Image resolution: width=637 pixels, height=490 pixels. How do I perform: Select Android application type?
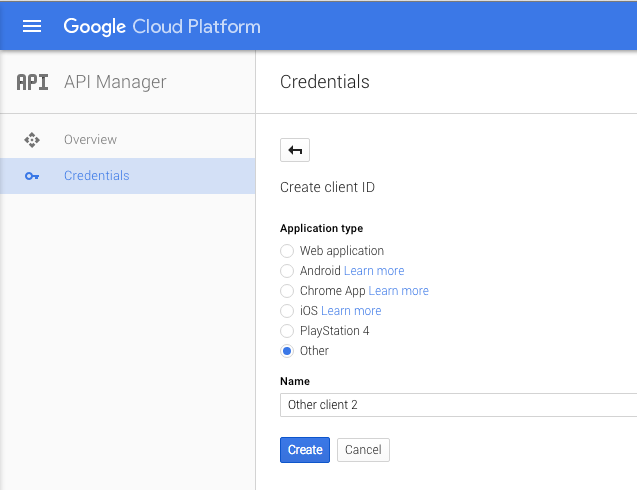click(x=287, y=271)
